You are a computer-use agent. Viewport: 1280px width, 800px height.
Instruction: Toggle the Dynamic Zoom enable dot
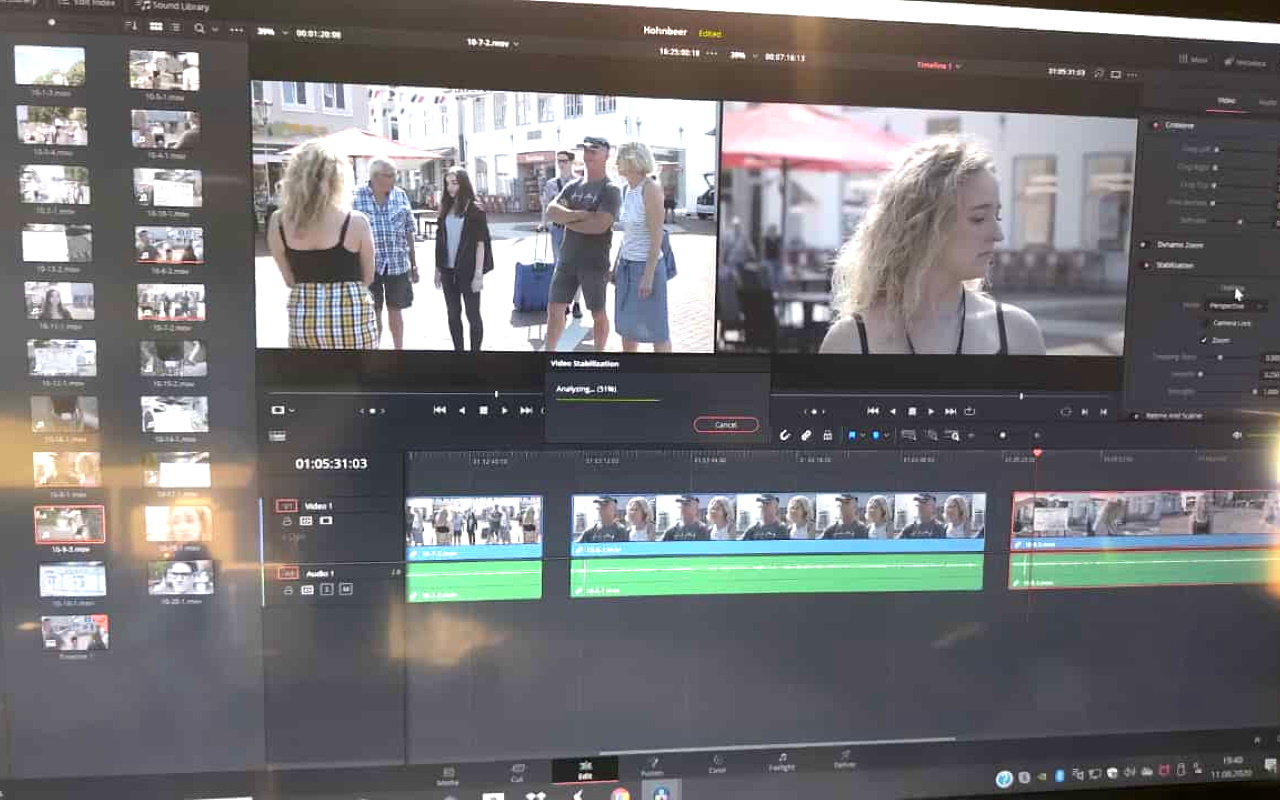click(1145, 244)
